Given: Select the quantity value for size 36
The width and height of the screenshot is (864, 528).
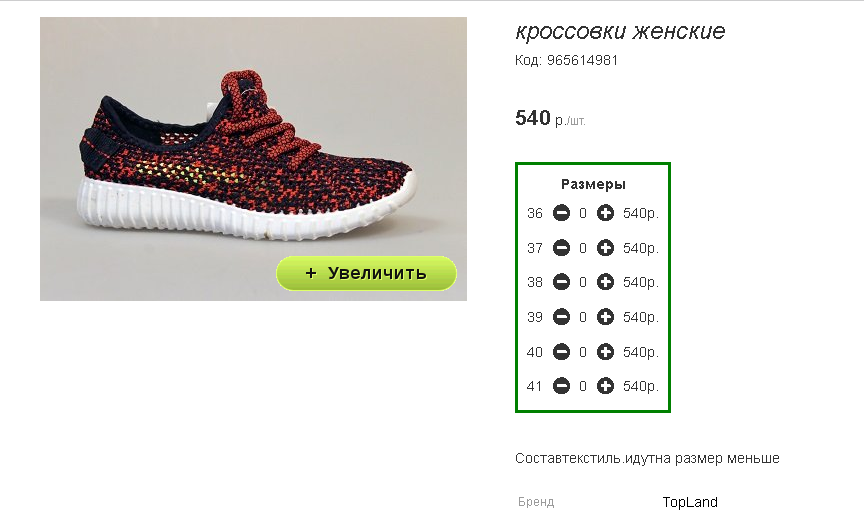Looking at the screenshot, I should coord(583,213).
